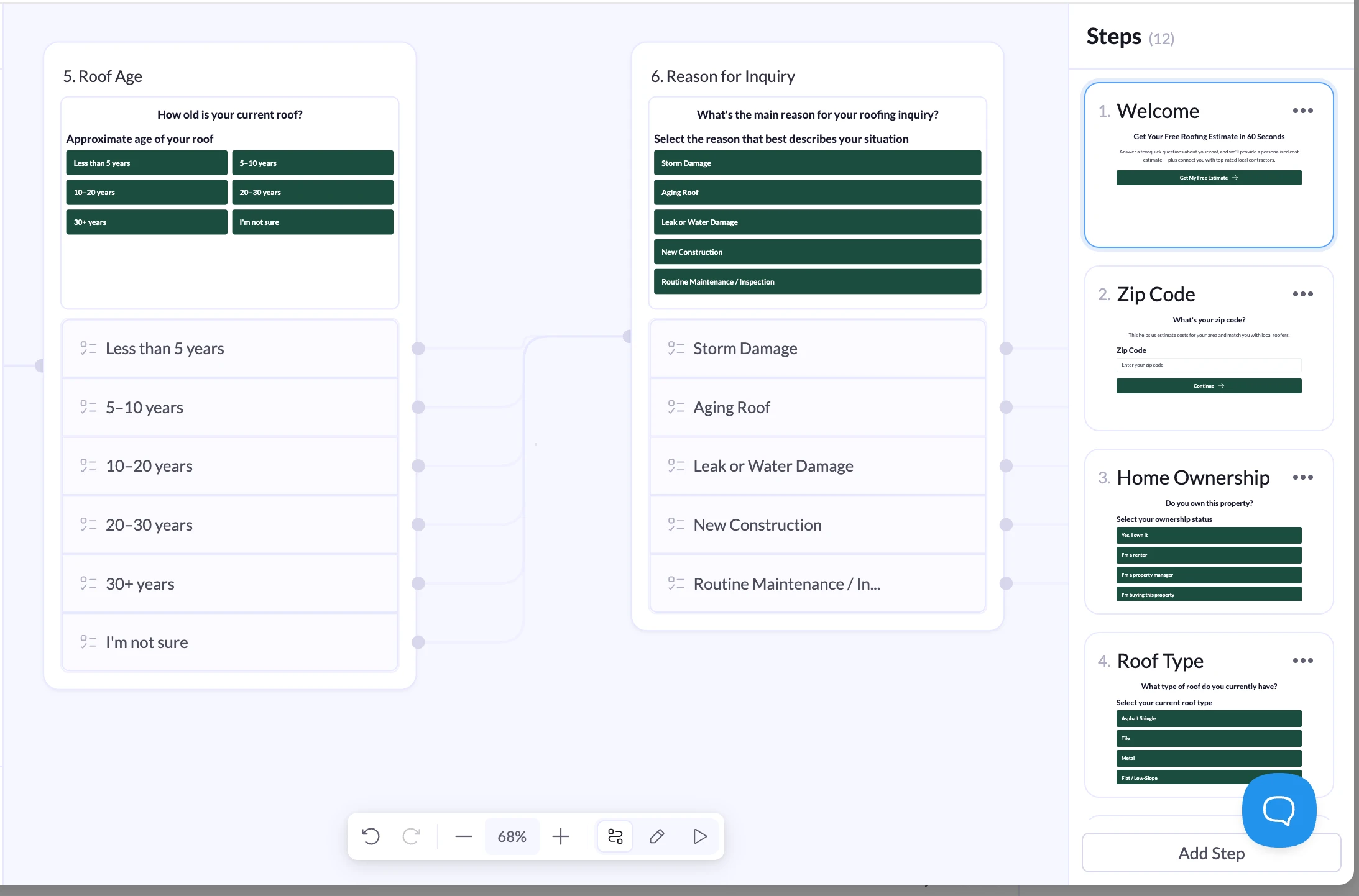Click the Get My Free Estimate preview button
1359x896 pixels.
[x=1209, y=178]
